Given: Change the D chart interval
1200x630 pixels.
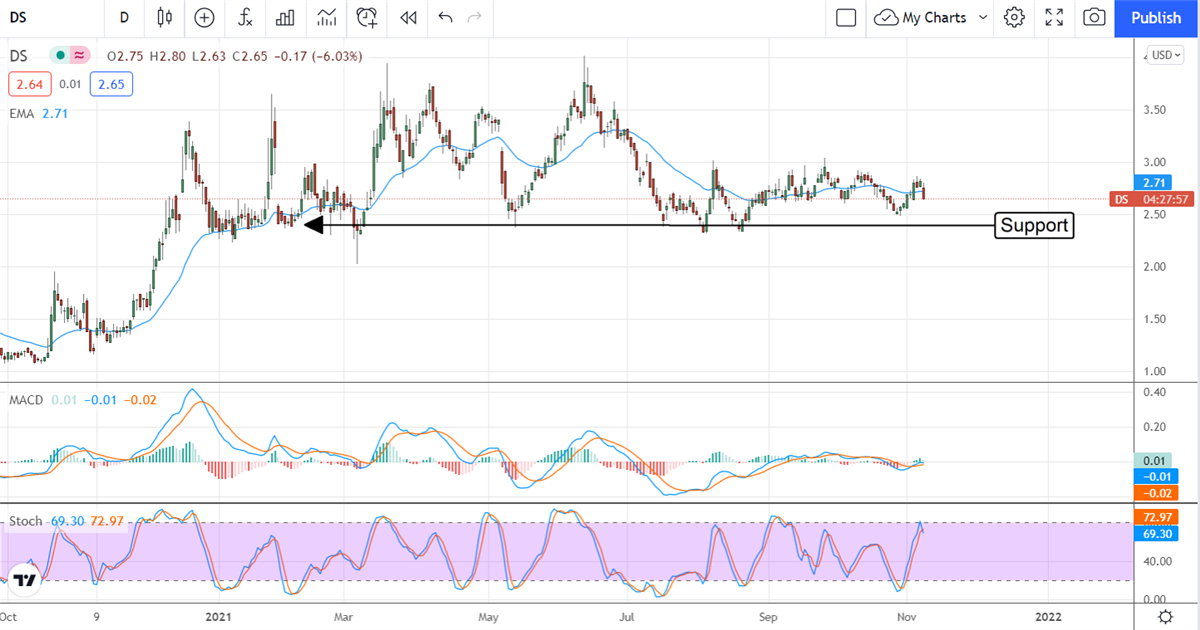Looking at the screenshot, I should 124,17.
